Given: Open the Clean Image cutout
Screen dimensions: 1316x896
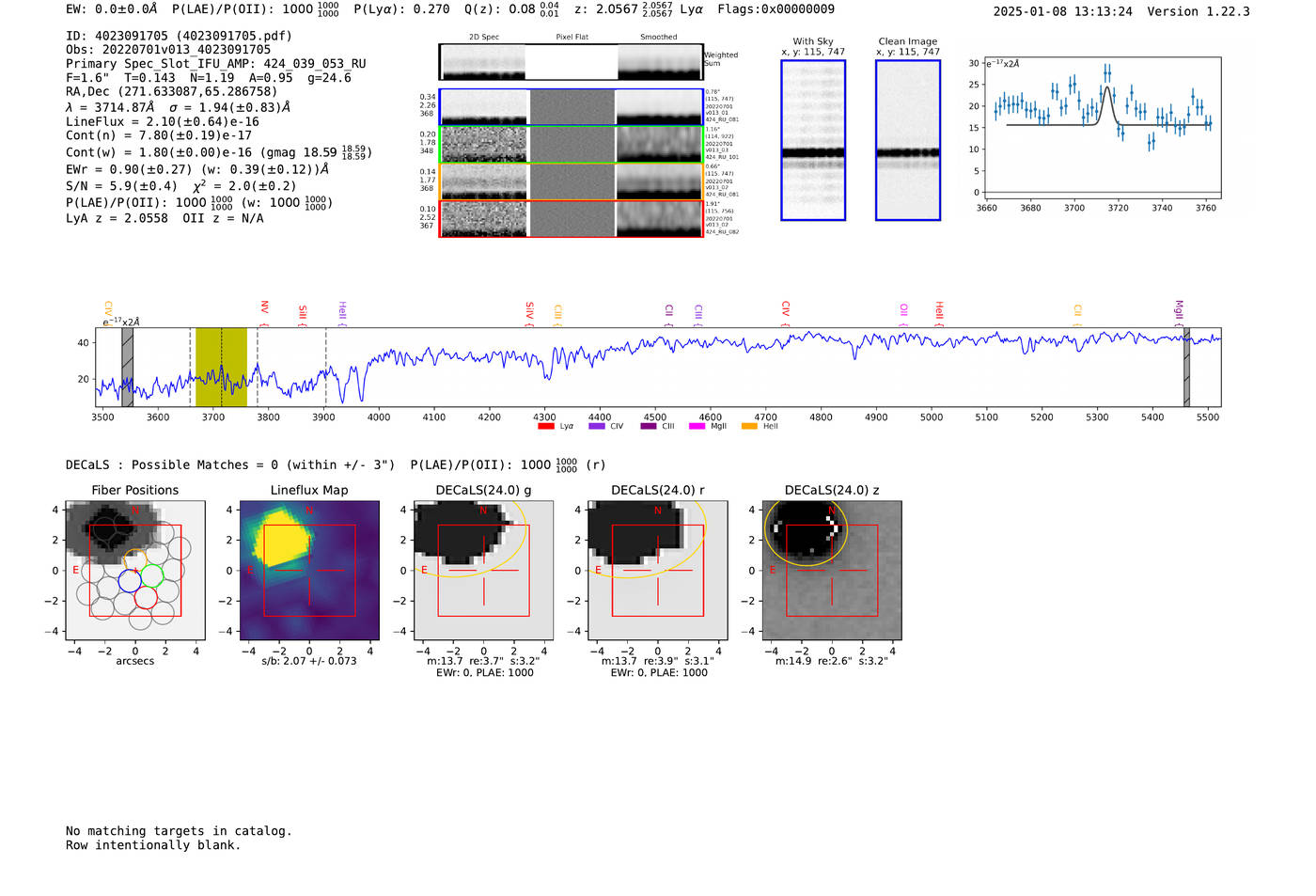Looking at the screenshot, I should pyautogui.click(x=908, y=140).
